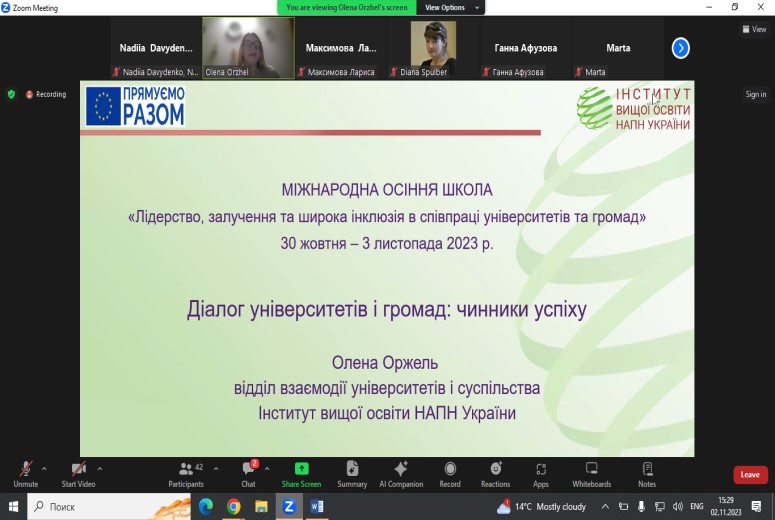
Task: Open clock showing 15:29 02.11.2023
Action: coord(726,507)
